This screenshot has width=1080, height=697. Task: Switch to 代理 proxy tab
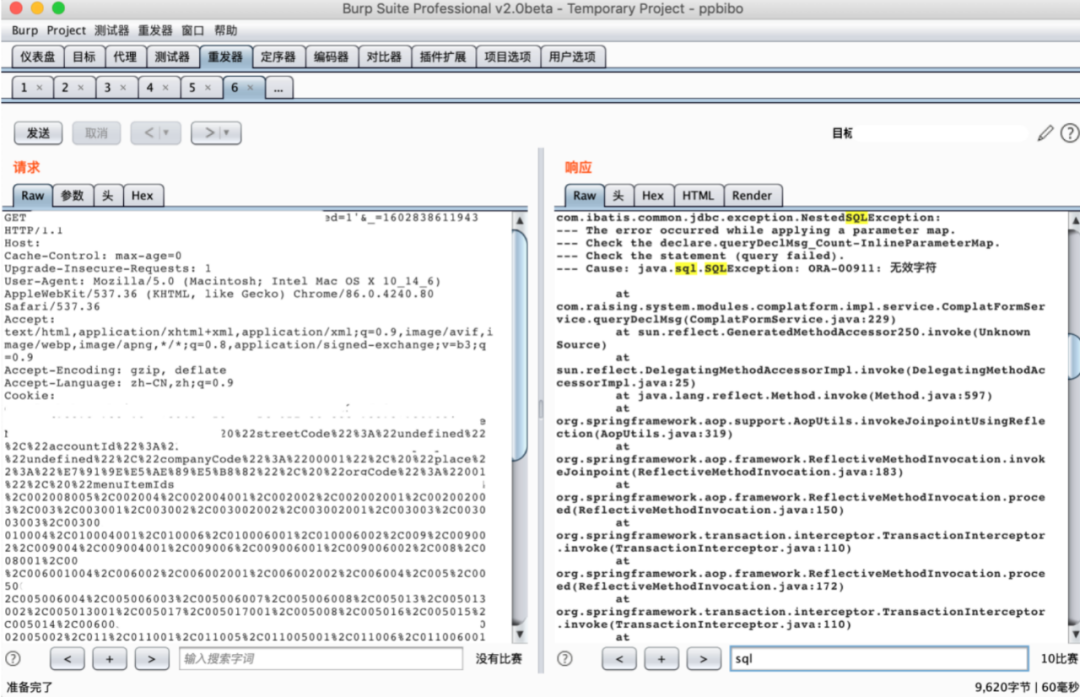pos(125,56)
